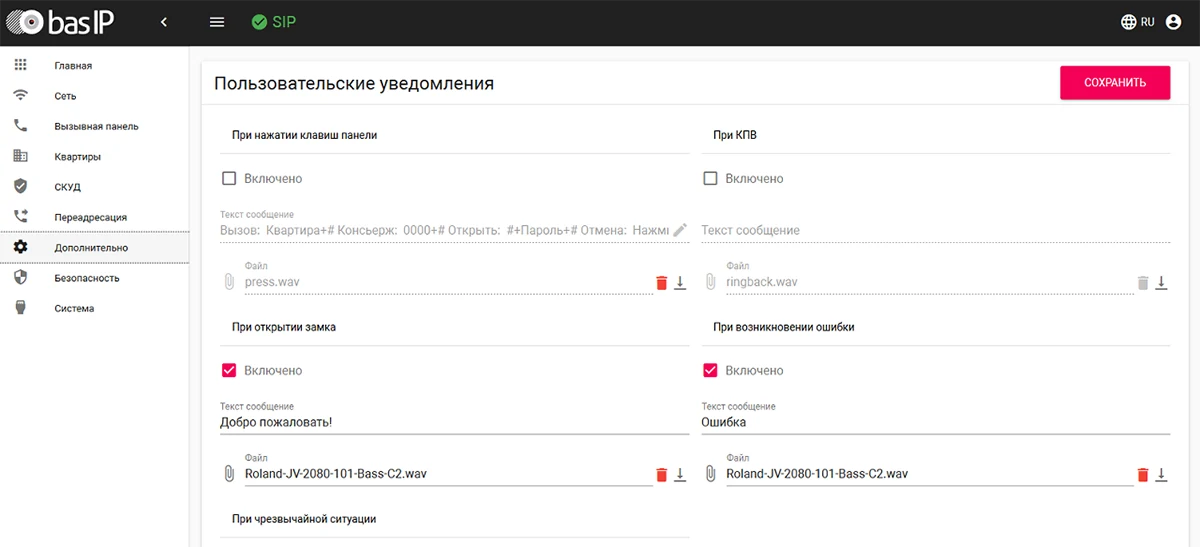Download the press.wav file
1200x547 pixels.
click(680, 283)
